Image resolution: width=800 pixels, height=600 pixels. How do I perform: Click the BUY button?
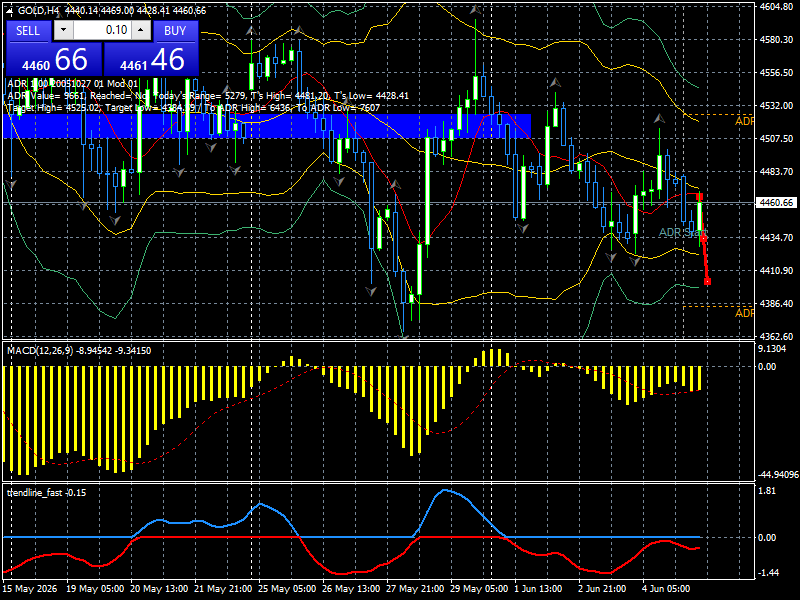click(175, 31)
